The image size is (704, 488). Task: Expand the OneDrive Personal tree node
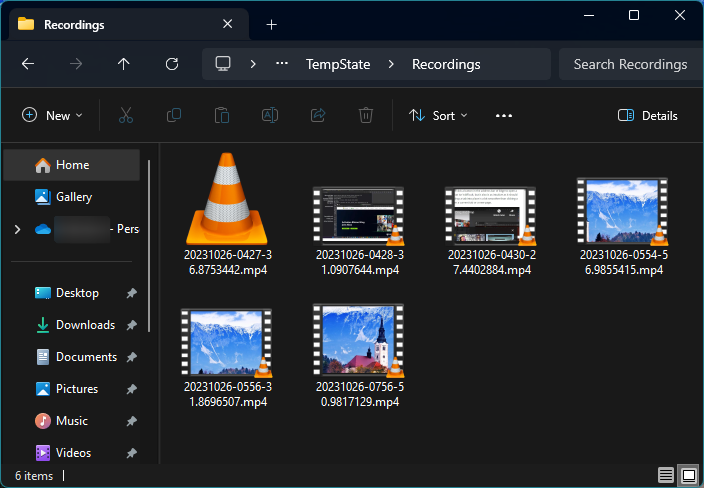(x=18, y=229)
